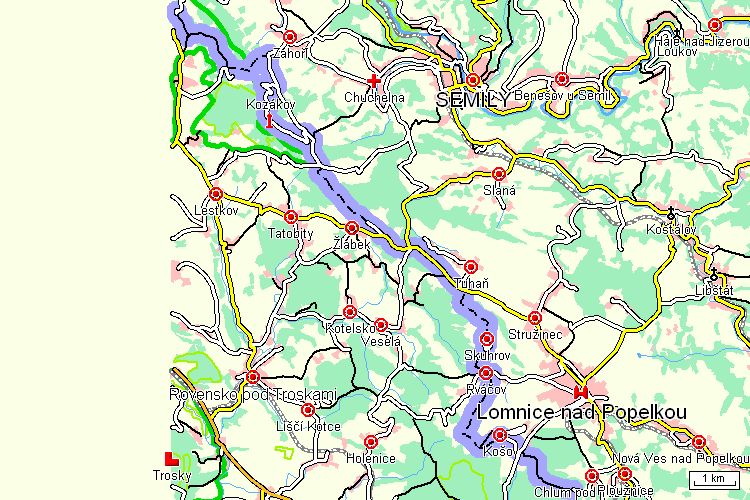Select the Chuchelna label text
This screenshot has height=500, width=750.
[x=375, y=98]
